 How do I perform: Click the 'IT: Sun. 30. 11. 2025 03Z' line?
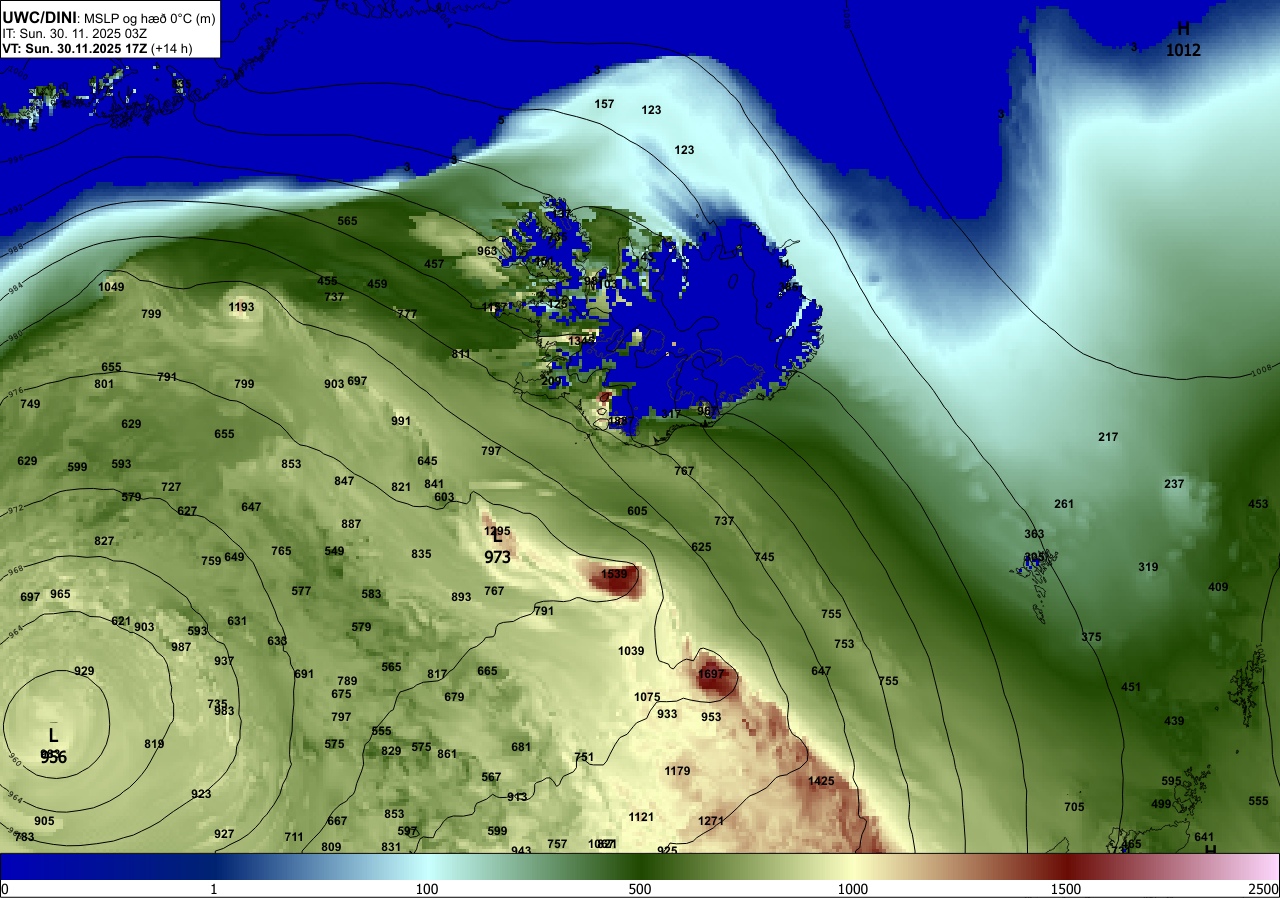click(x=75, y=33)
